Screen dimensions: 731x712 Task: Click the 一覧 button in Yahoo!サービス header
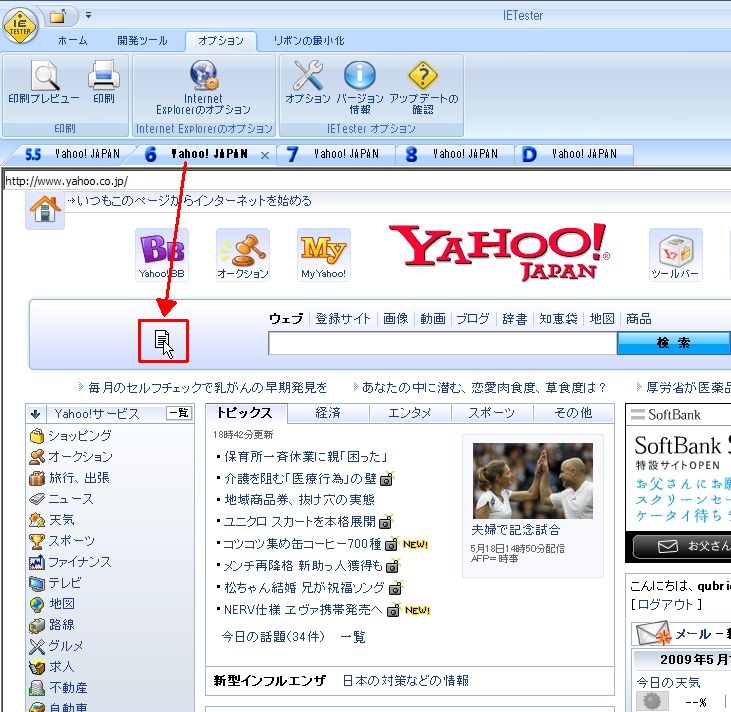[179, 413]
